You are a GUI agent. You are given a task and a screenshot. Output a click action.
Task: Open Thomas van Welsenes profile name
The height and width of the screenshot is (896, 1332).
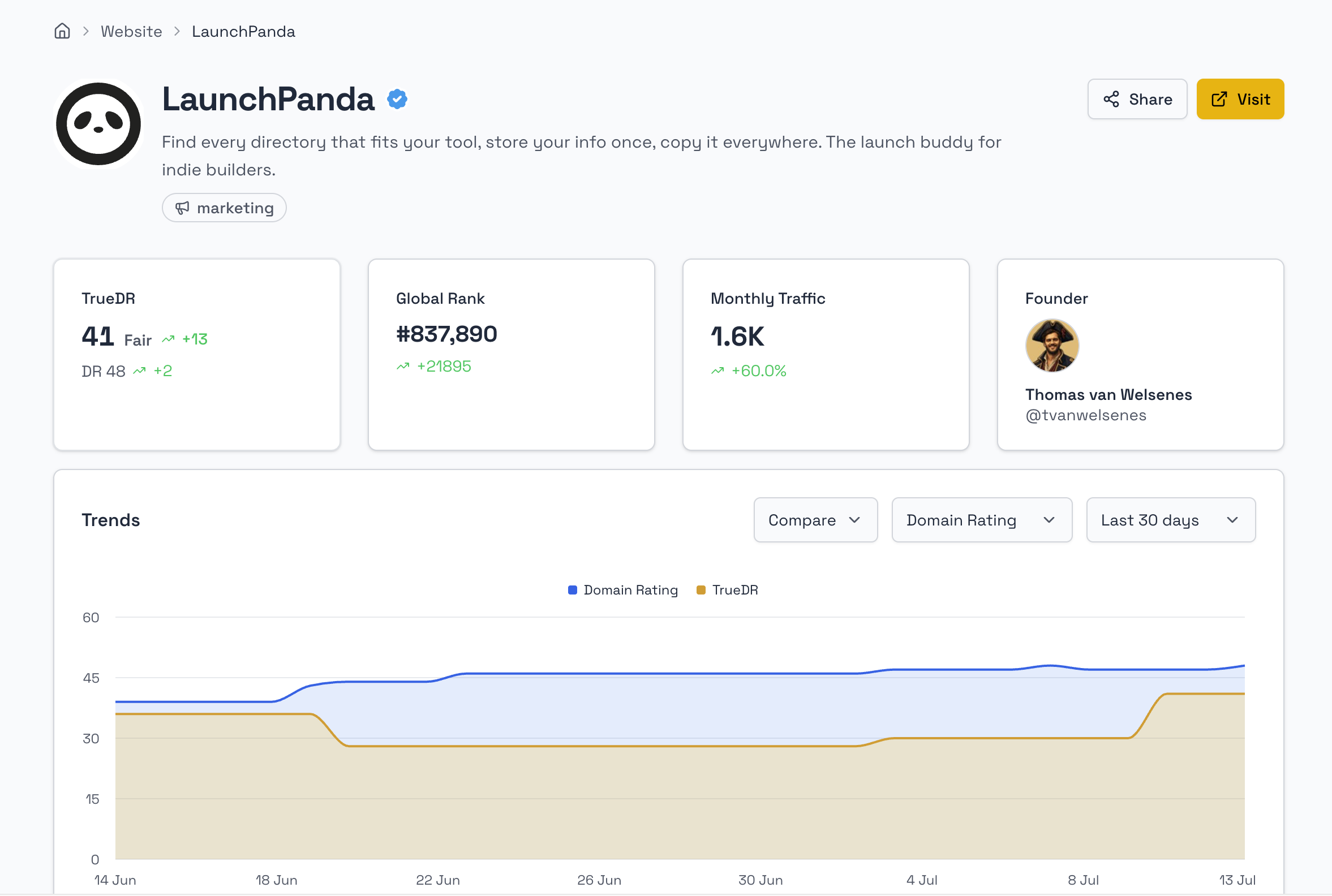[1108, 395]
